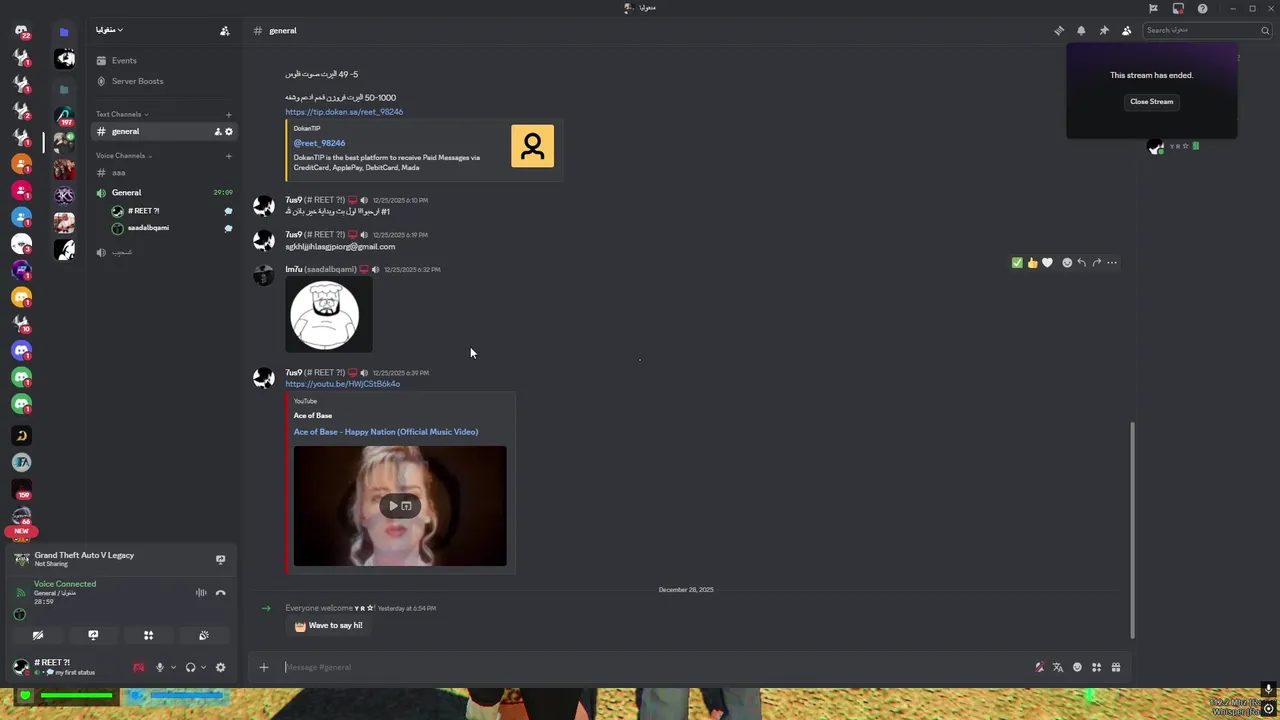Open translate icon in message bar

(1058, 667)
